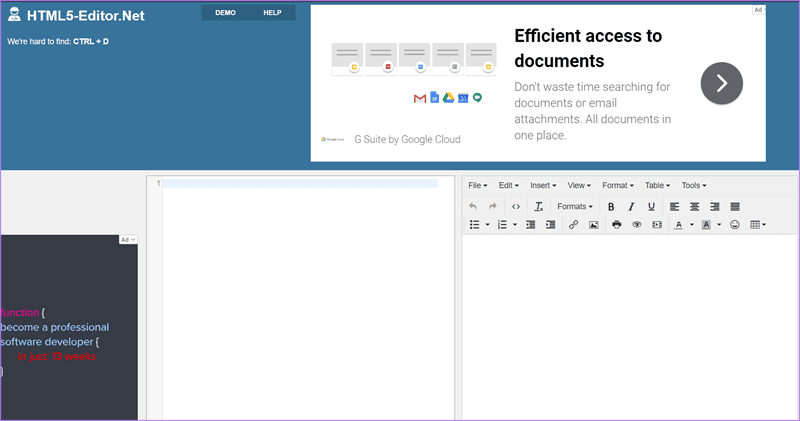Viewport: 800px width, 421px height.
Task: Align text center
Action: coord(694,207)
